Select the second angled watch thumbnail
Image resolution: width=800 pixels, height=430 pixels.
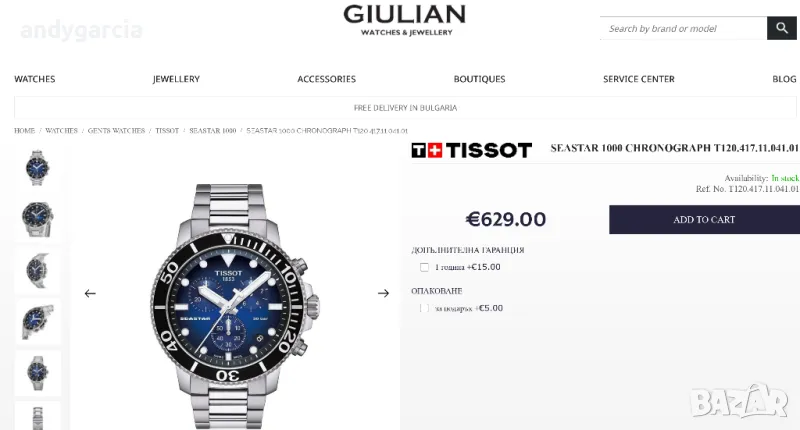(38, 219)
